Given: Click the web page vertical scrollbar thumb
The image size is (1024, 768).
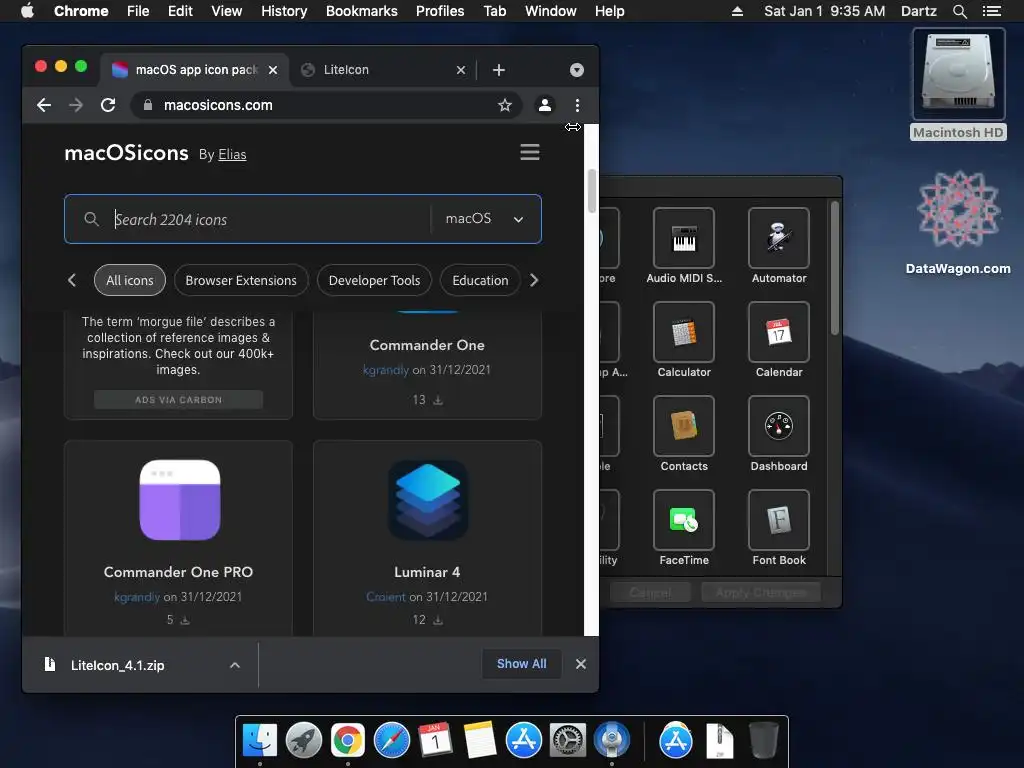Looking at the screenshot, I should [x=592, y=190].
